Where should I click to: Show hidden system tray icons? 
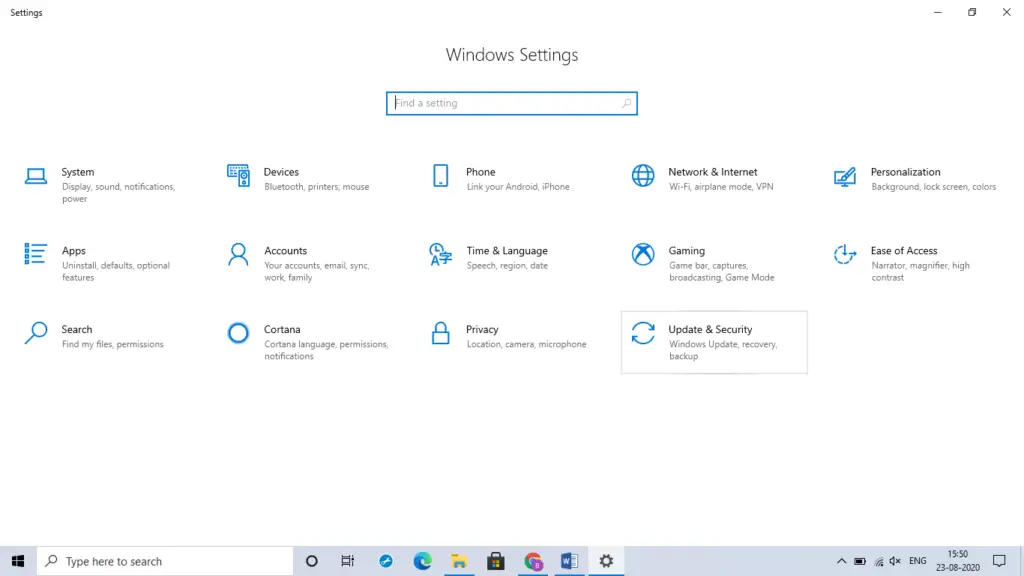(841, 561)
